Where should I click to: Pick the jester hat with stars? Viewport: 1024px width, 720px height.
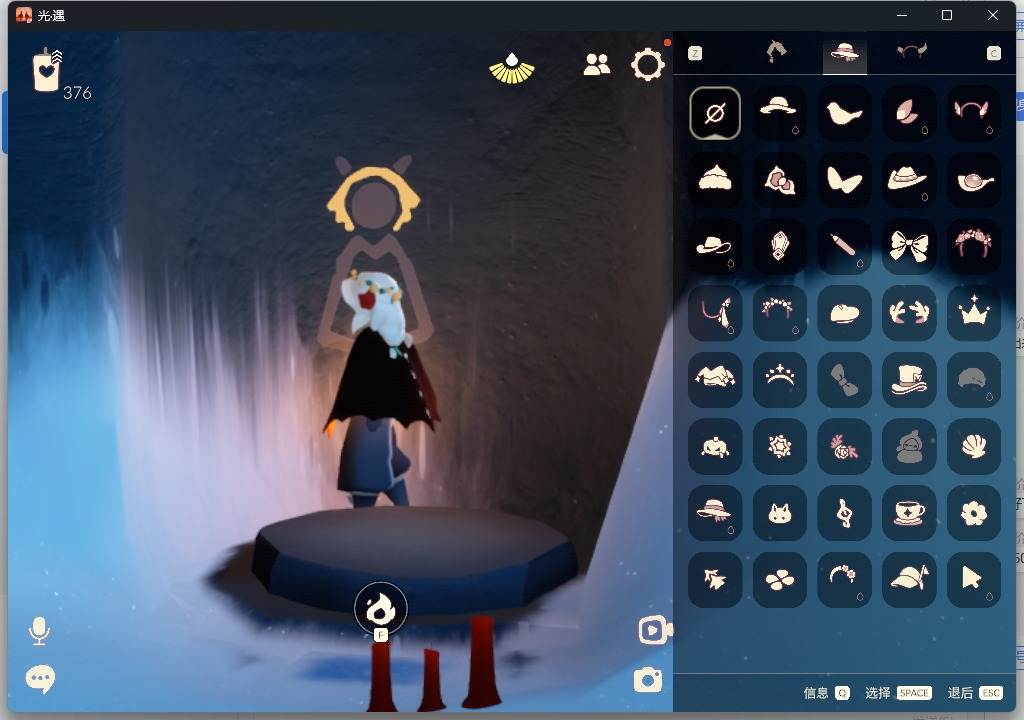pos(714,380)
